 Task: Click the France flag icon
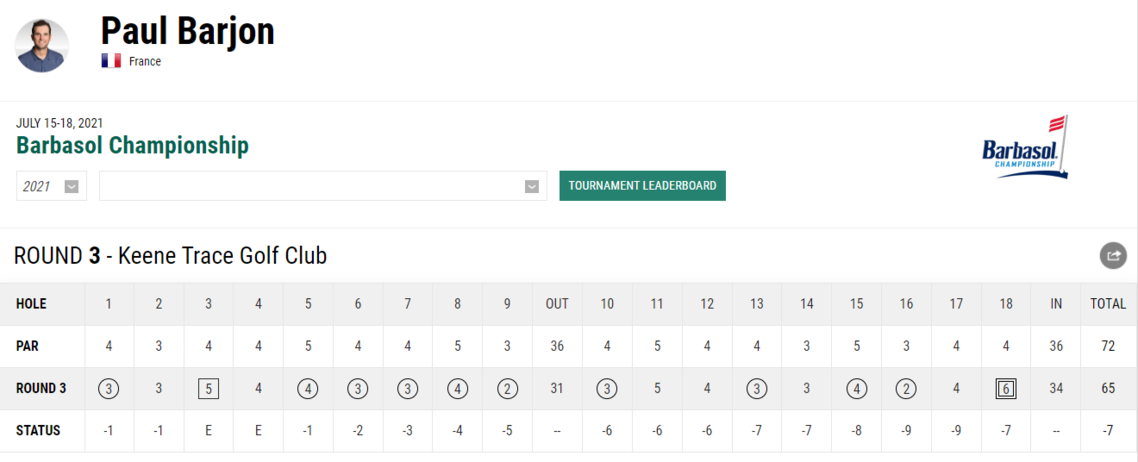click(111, 61)
